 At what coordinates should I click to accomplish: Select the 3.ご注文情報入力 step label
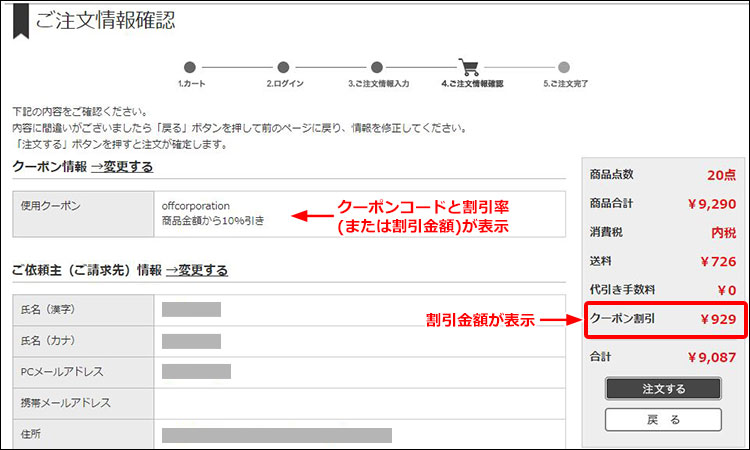coord(378,85)
